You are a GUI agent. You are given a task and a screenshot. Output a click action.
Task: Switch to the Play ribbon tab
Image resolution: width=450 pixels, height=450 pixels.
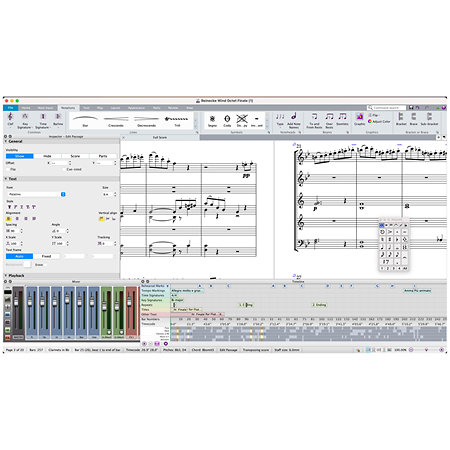pyautogui.click(x=100, y=108)
